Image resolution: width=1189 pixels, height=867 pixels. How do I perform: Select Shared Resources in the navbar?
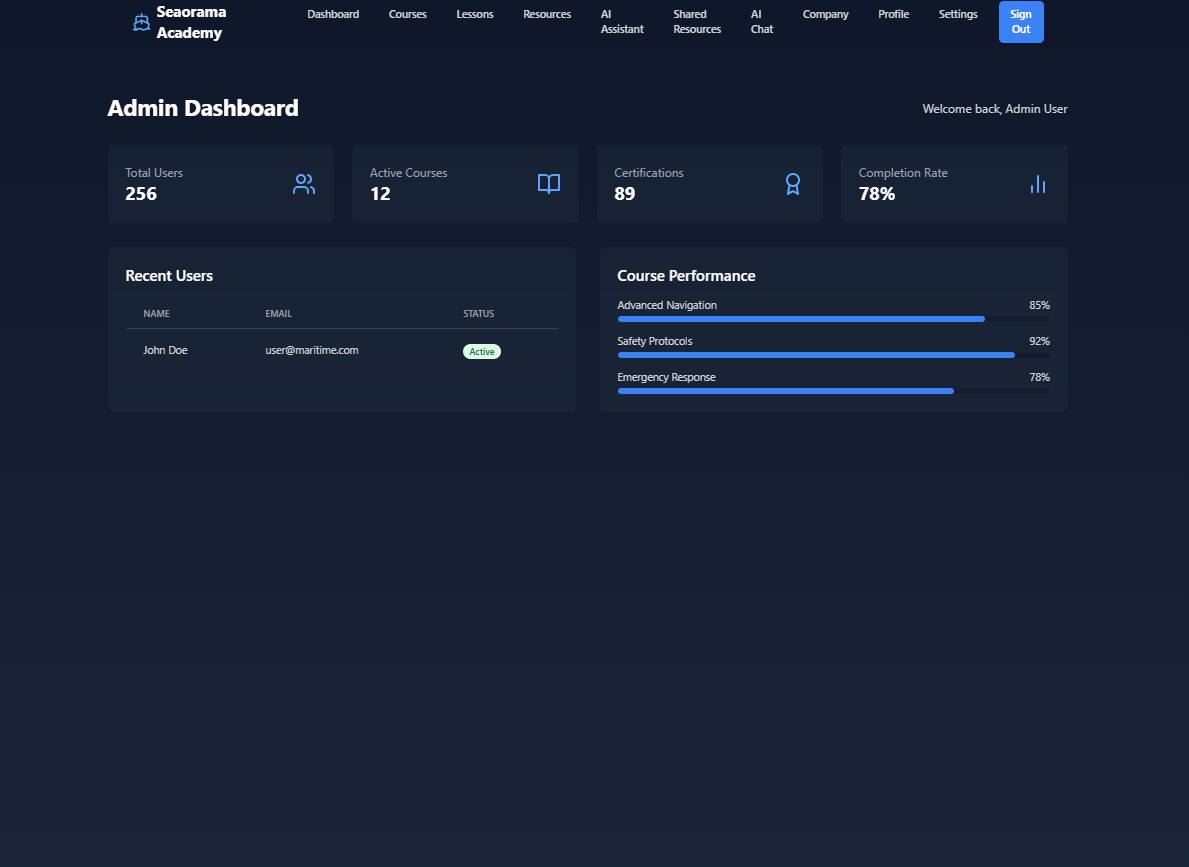[x=697, y=22]
